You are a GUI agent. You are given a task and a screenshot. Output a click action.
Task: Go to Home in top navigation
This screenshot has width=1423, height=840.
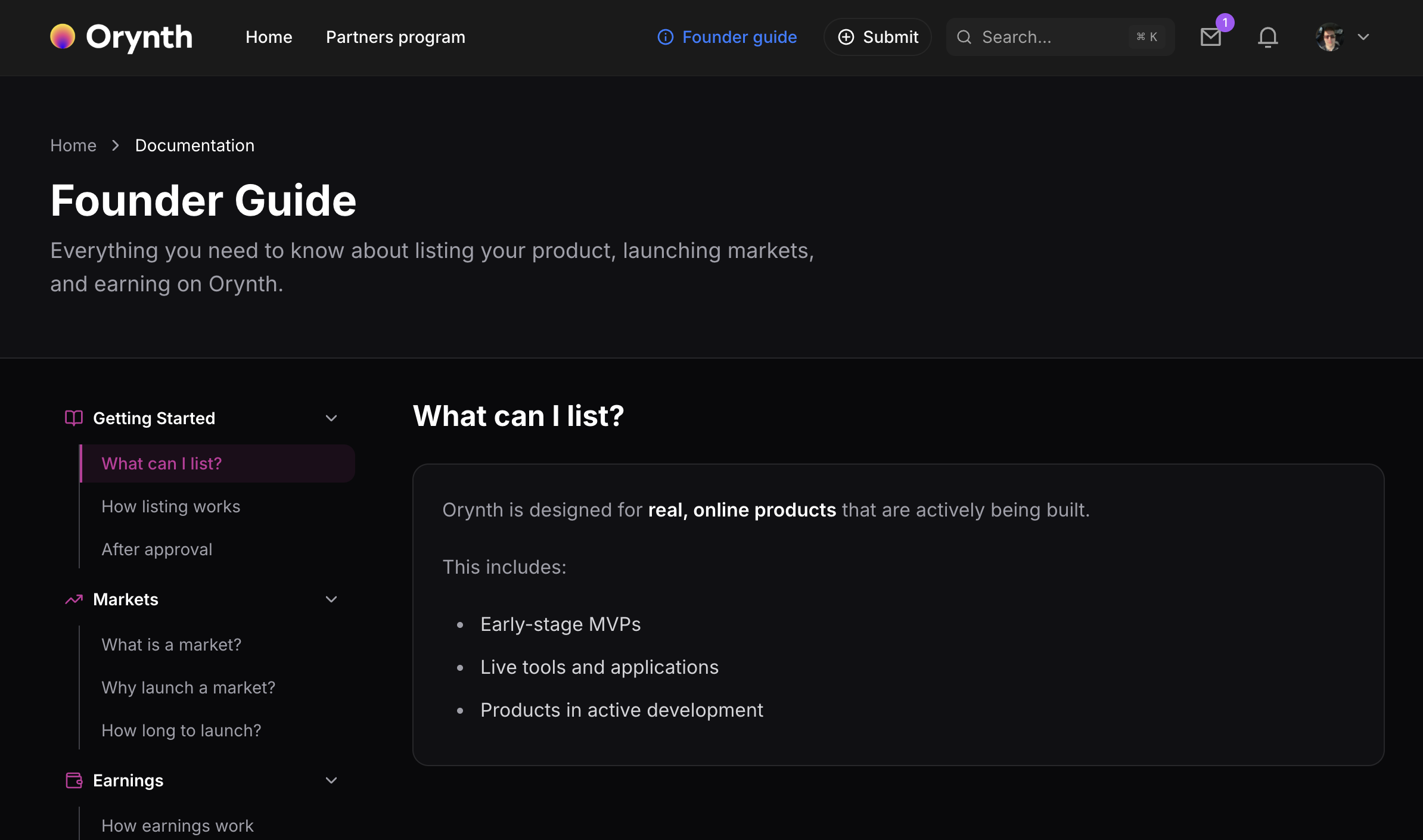click(x=269, y=37)
